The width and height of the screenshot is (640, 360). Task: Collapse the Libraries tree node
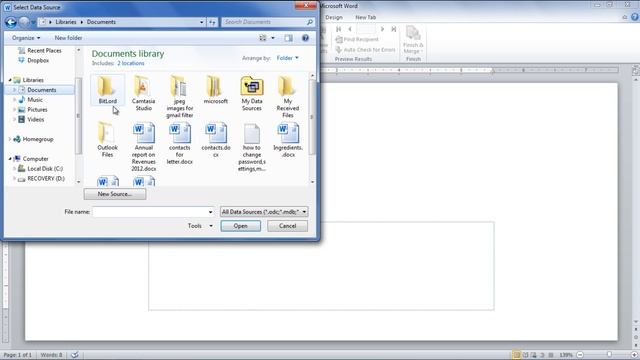click(x=10, y=80)
